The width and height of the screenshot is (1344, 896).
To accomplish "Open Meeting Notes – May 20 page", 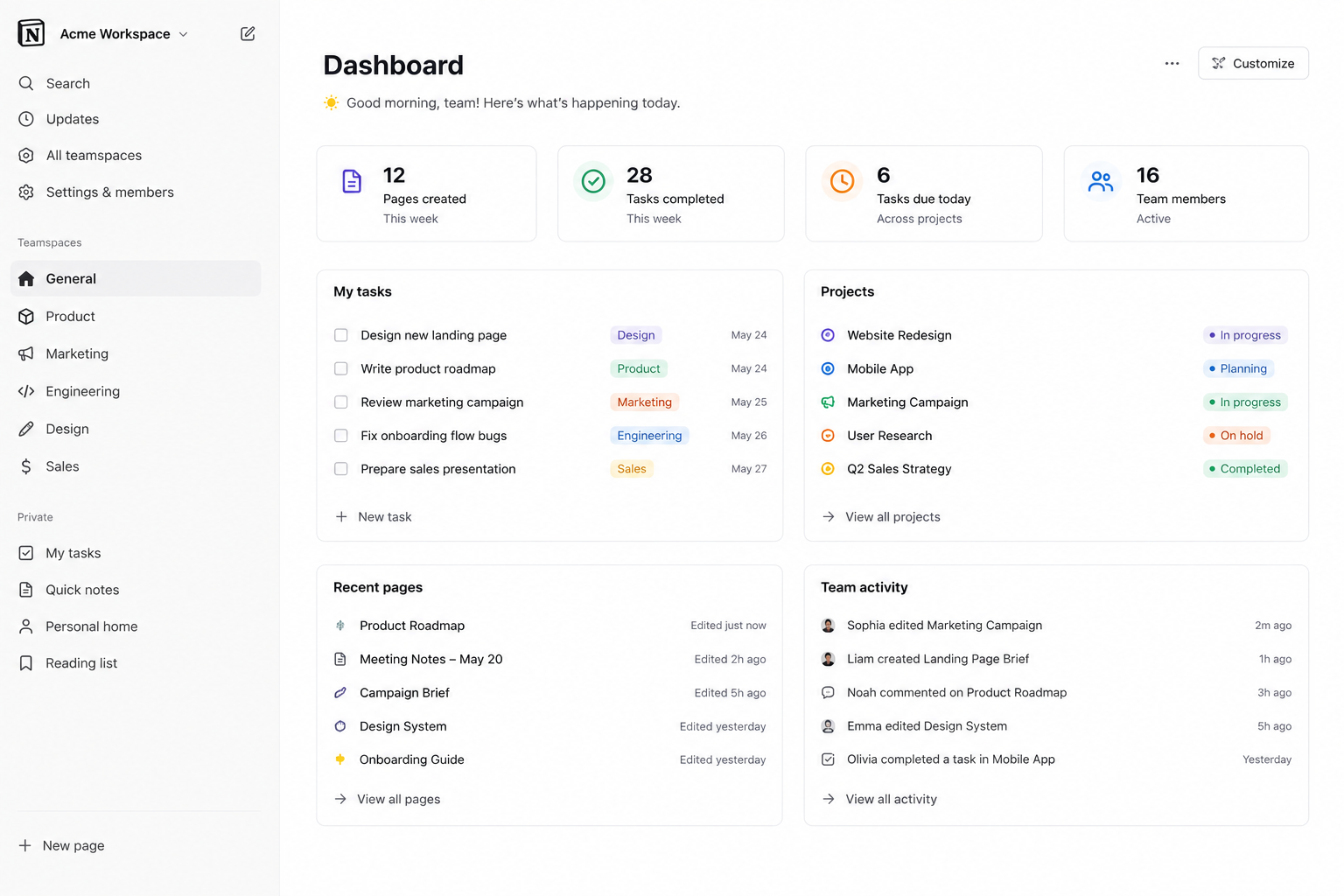I will (x=549, y=659).
